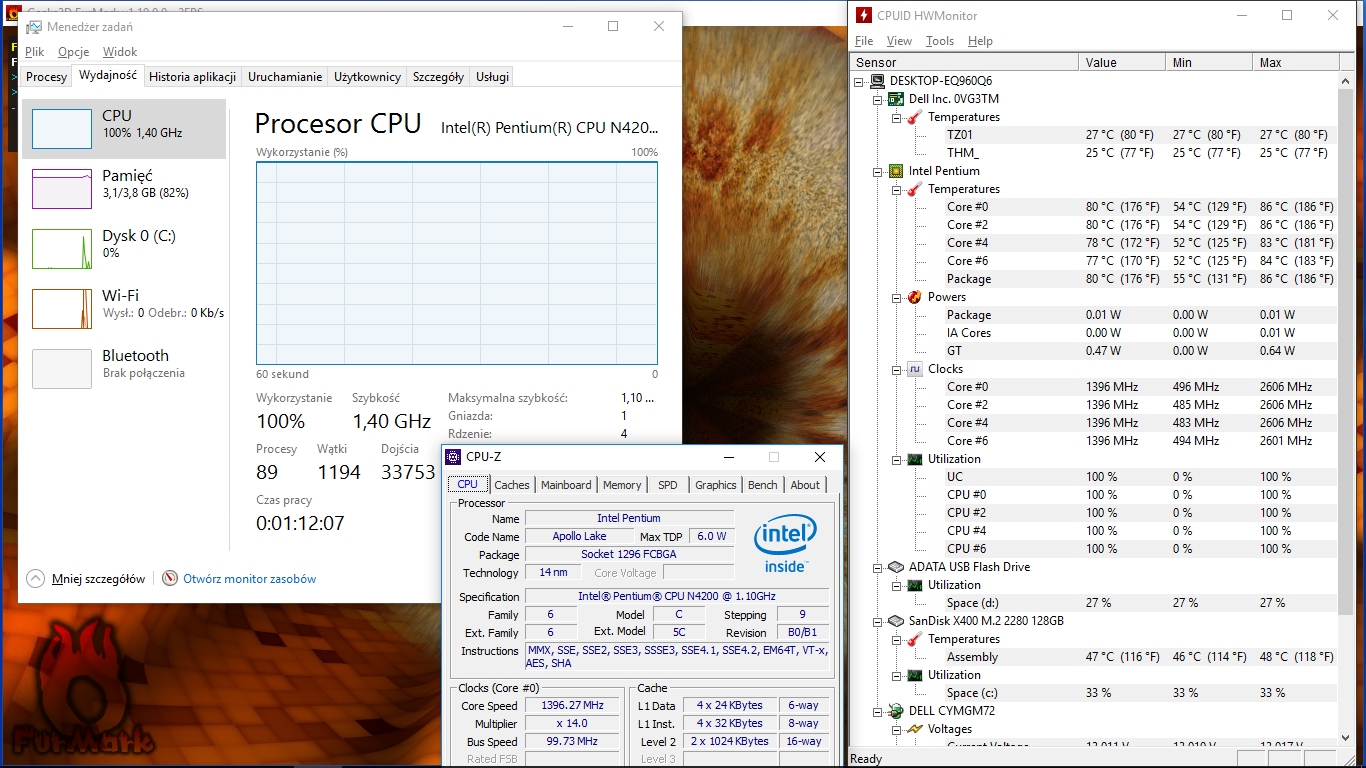Open the Help menu in HWMonitor

coord(980,41)
